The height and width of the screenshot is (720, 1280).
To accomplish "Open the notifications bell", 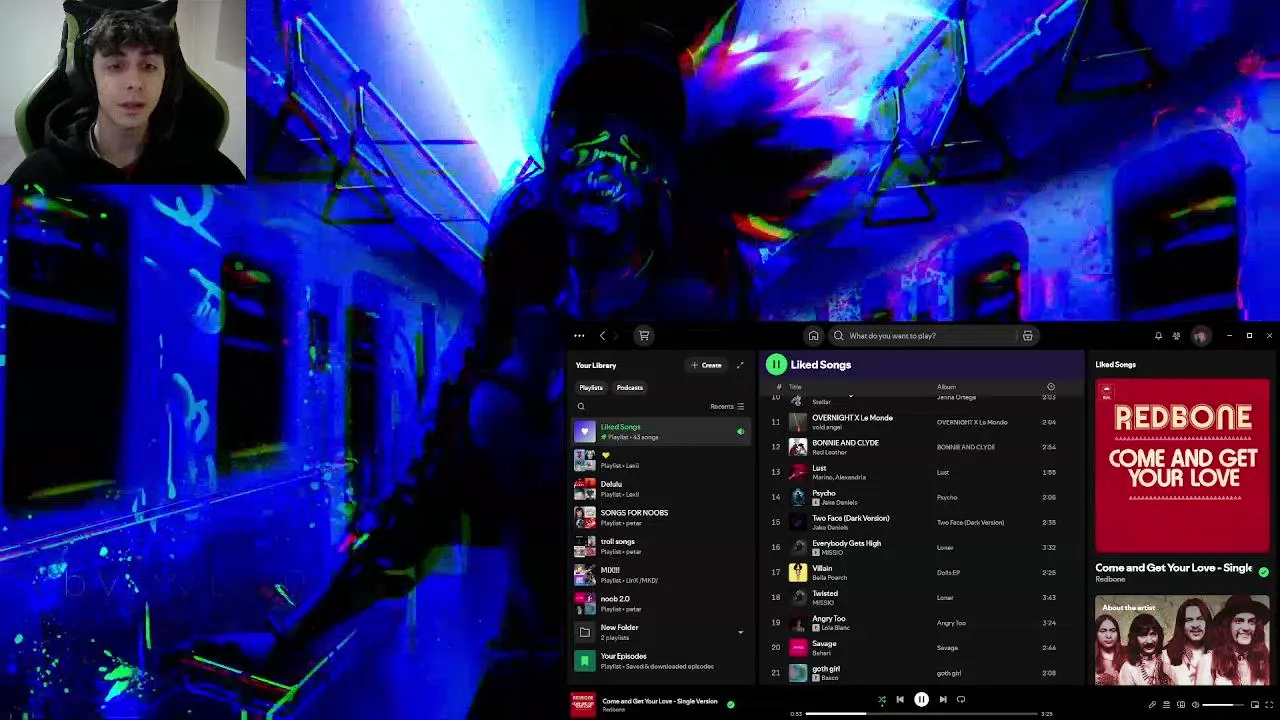I will point(1158,336).
